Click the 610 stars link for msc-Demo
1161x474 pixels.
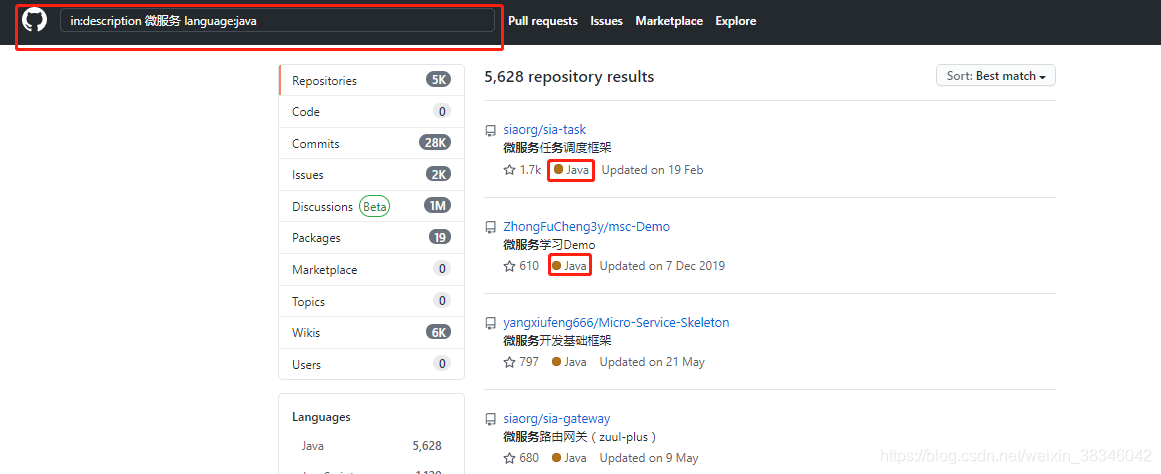pos(521,266)
